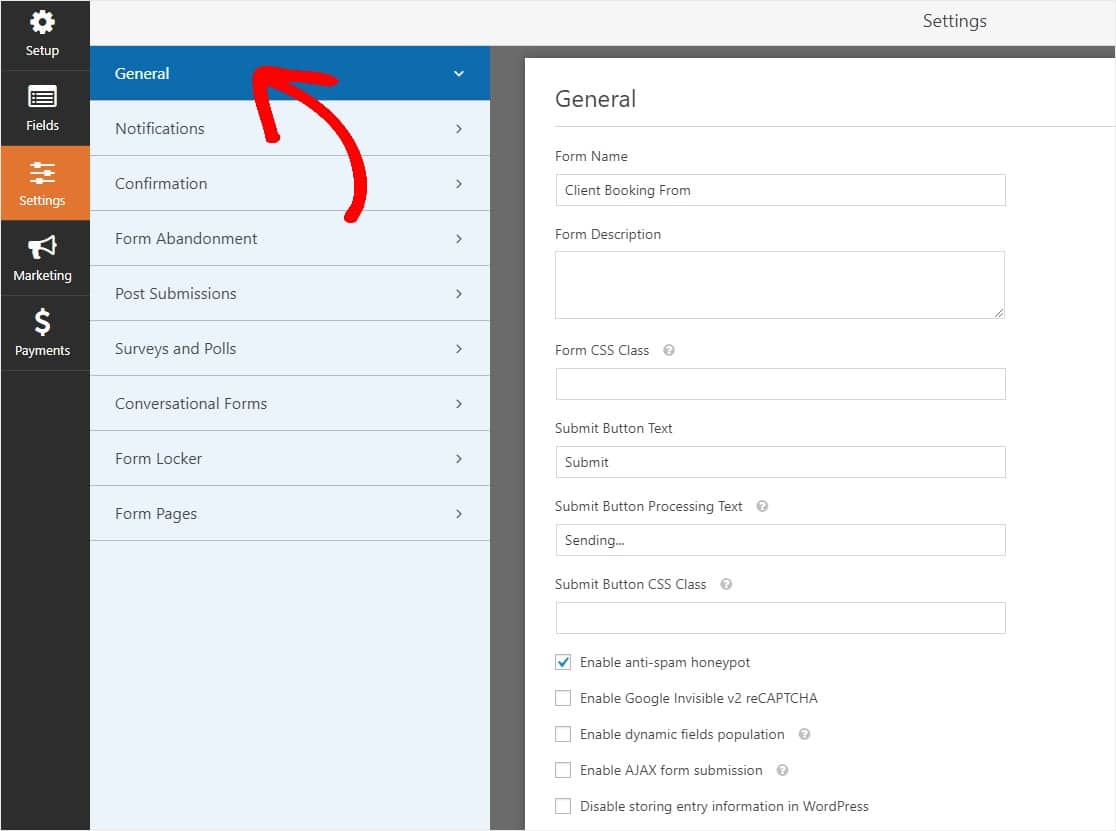The height and width of the screenshot is (831, 1116).
Task: Click the Form Description text area
Action: 780,285
